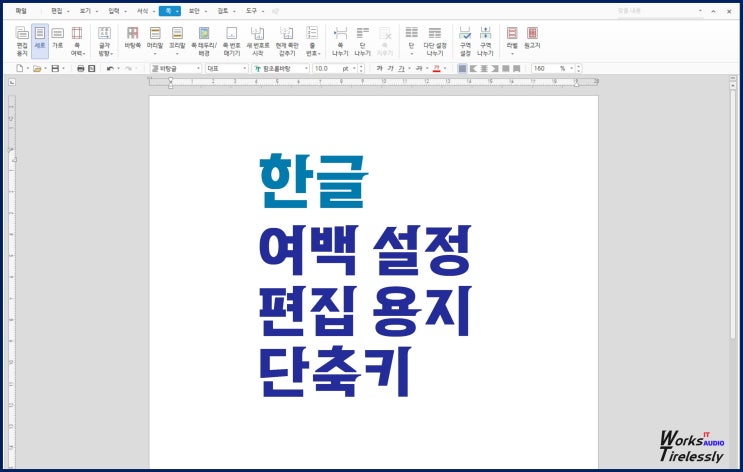The height and width of the screenshot is (472, 743).
Task: Click the ruler tab type icon
Action: pyautogui.click(x=12, y=82)
